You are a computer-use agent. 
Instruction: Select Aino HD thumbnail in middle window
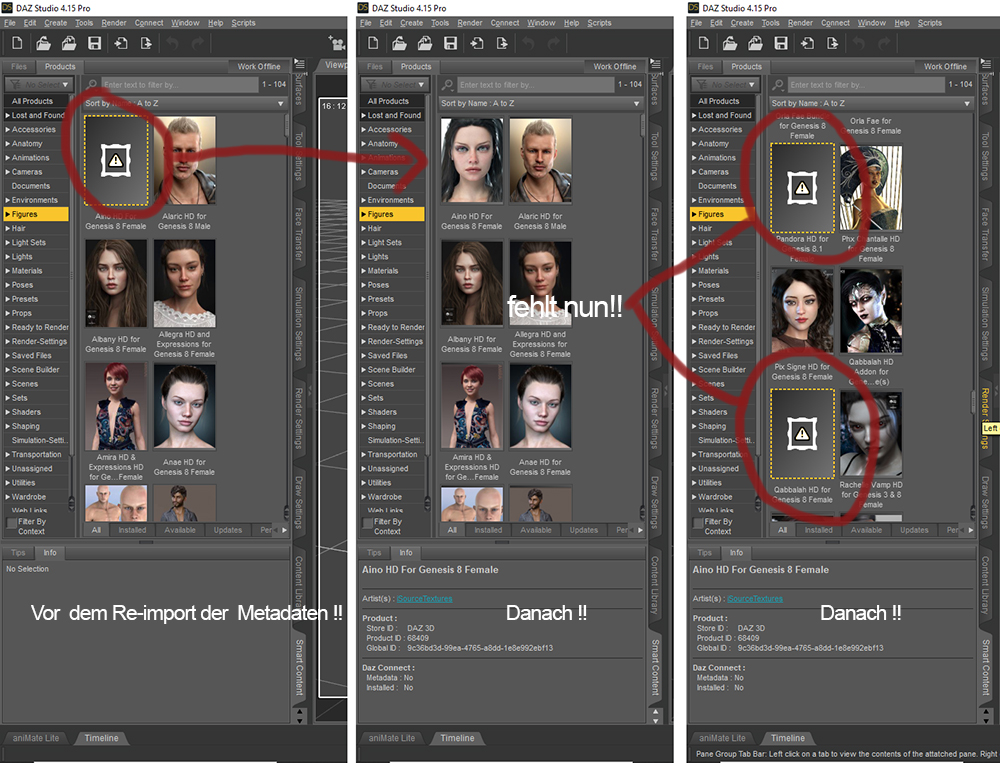pyautogui.click(x=472, y=160)
